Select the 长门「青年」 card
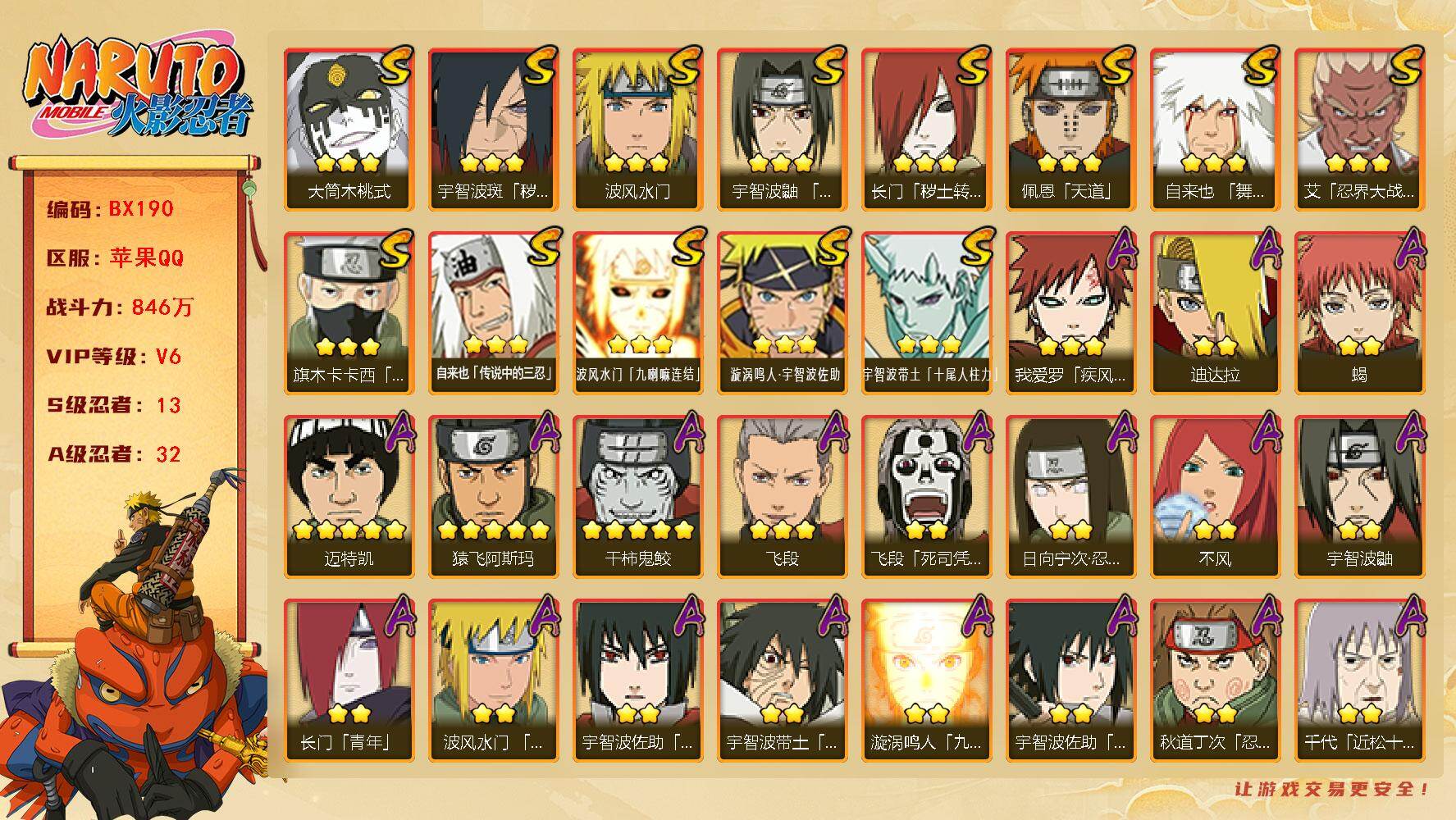This screenshot has height=820, width=1456. [x=349, y=680]
